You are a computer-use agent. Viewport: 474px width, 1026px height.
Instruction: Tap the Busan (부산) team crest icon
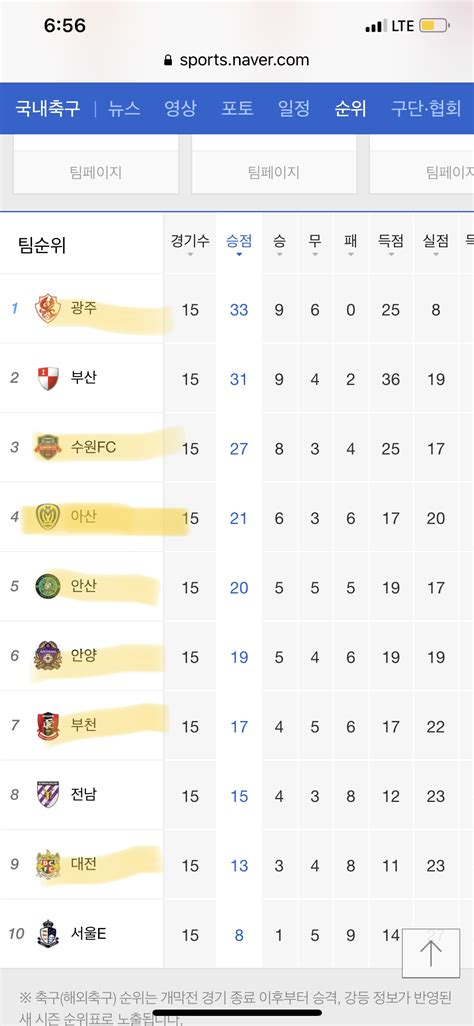(48, 378)
